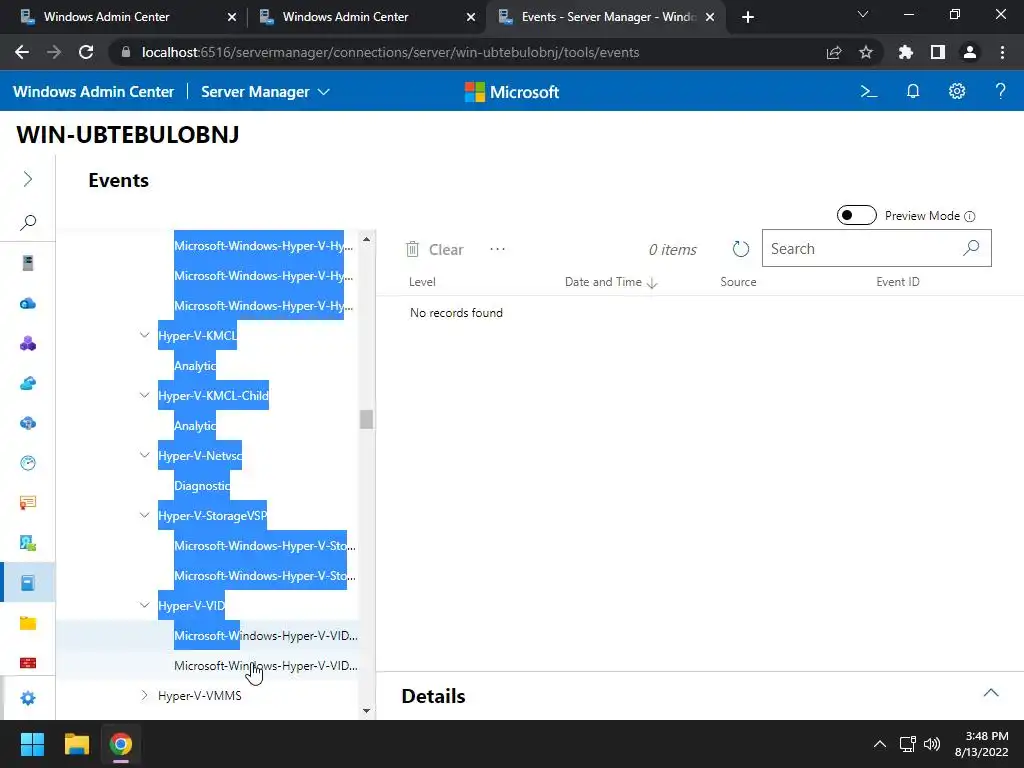Select the Analytic log under Hyper-V-KMCL-Child
This screenshot has height=768, width=1024.
coord(195,426)
